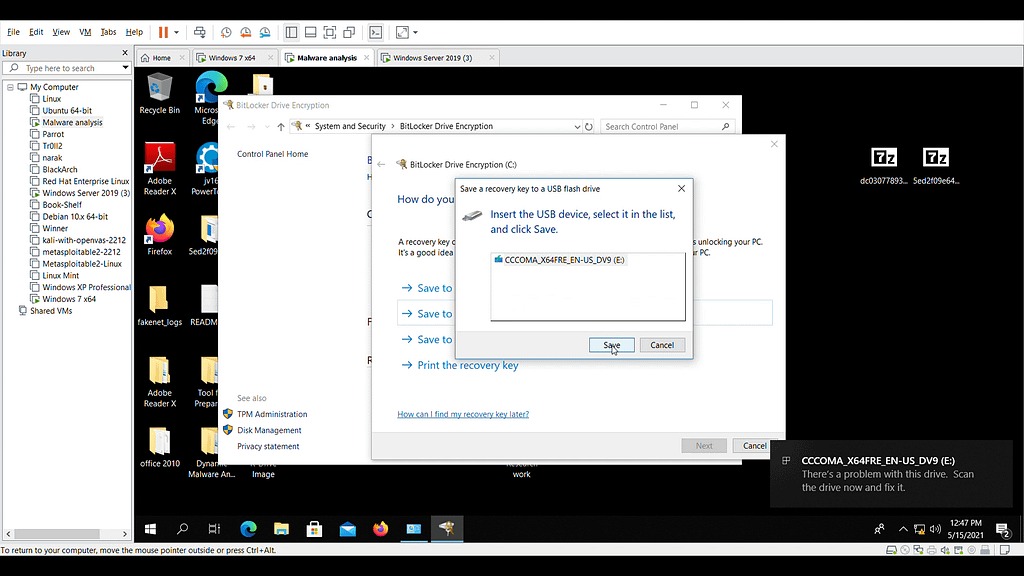Viewport: 1024px width, 576px height.
Task: Click the Up arrow in Control Panel
Action: click(x=281, y=127)
